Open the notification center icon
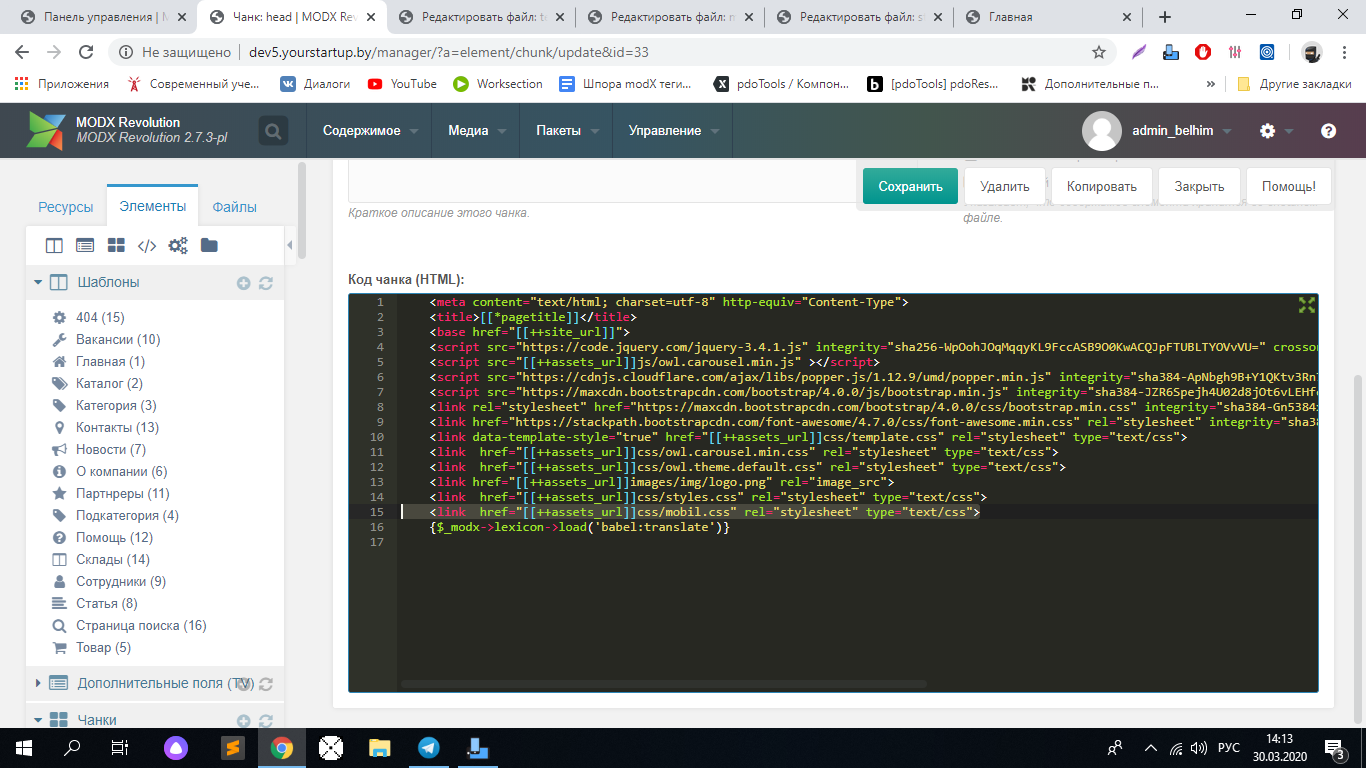Screen dimensions: 1366x768 pyautogui.click(x=1335, y=747)
